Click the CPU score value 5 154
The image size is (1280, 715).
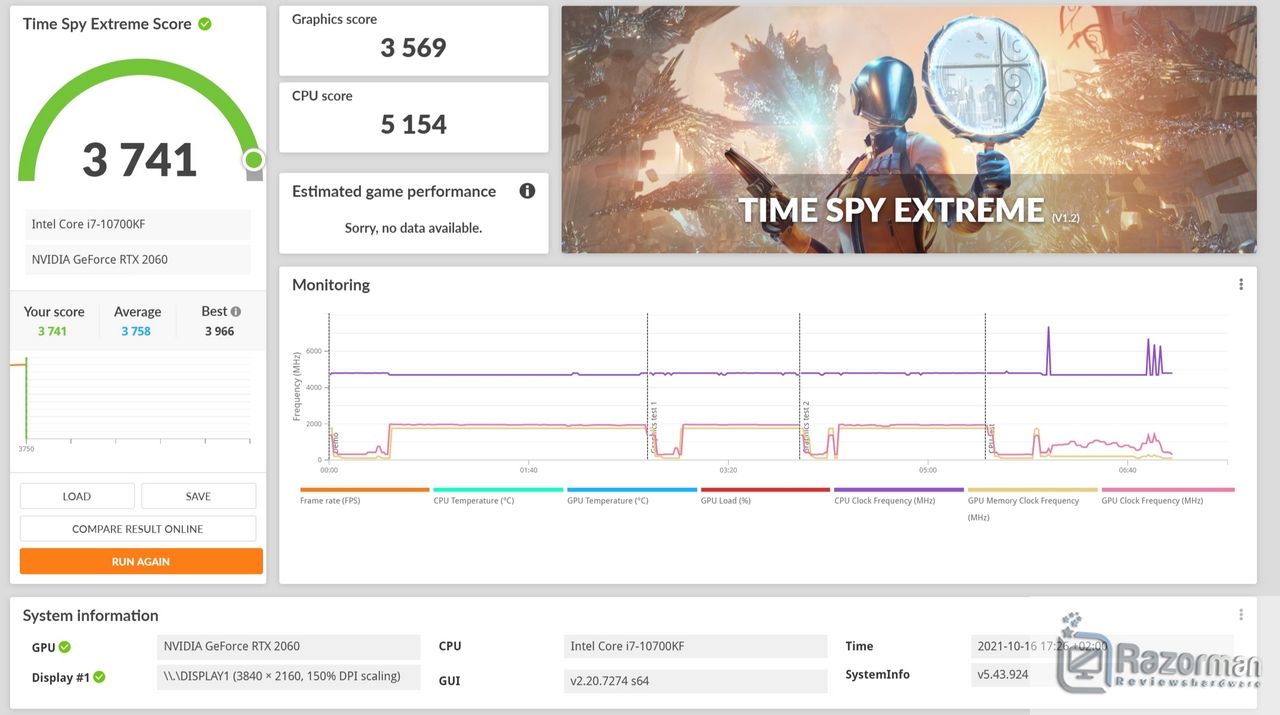click(413, 124)
